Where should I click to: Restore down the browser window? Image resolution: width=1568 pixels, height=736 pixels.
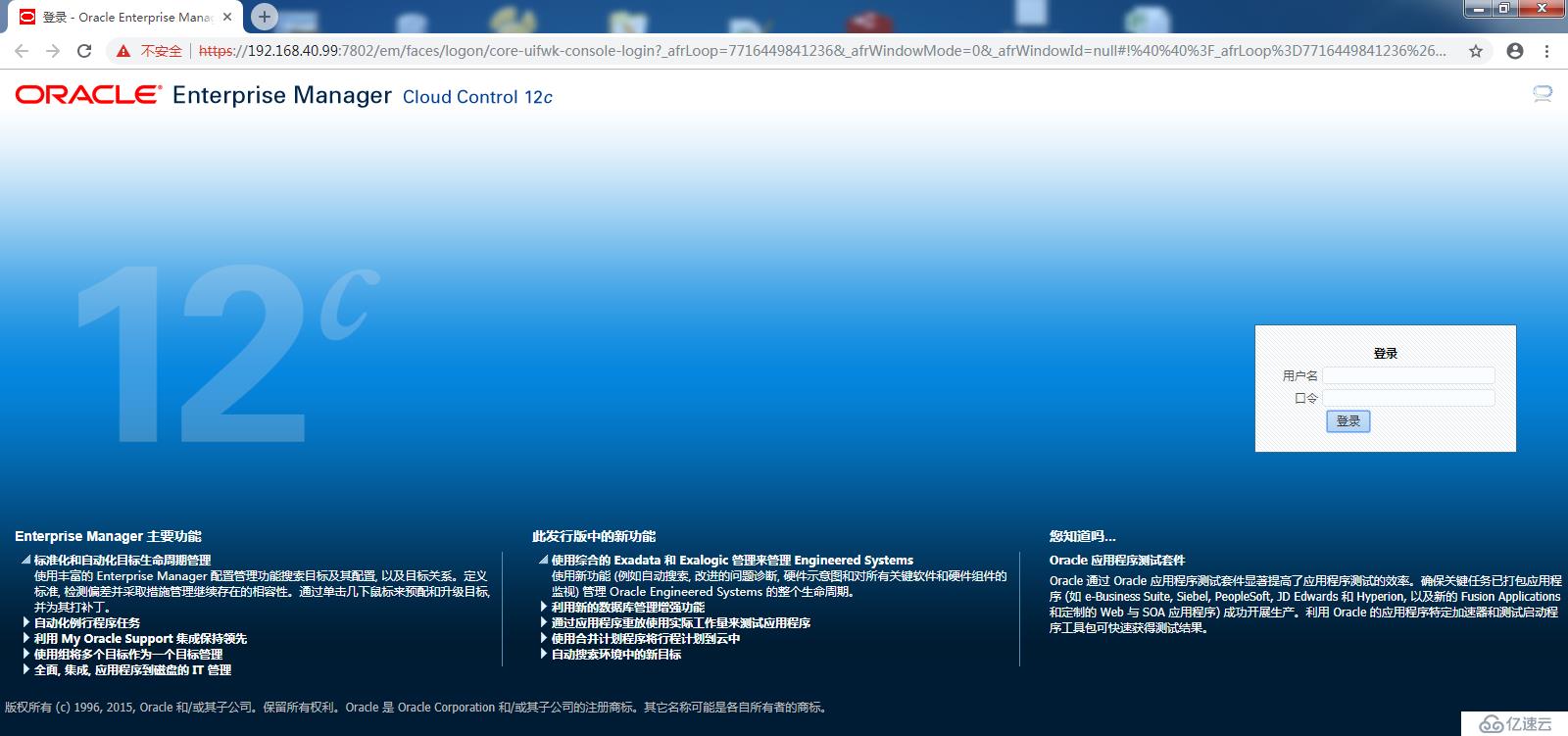pos(1504,8)
